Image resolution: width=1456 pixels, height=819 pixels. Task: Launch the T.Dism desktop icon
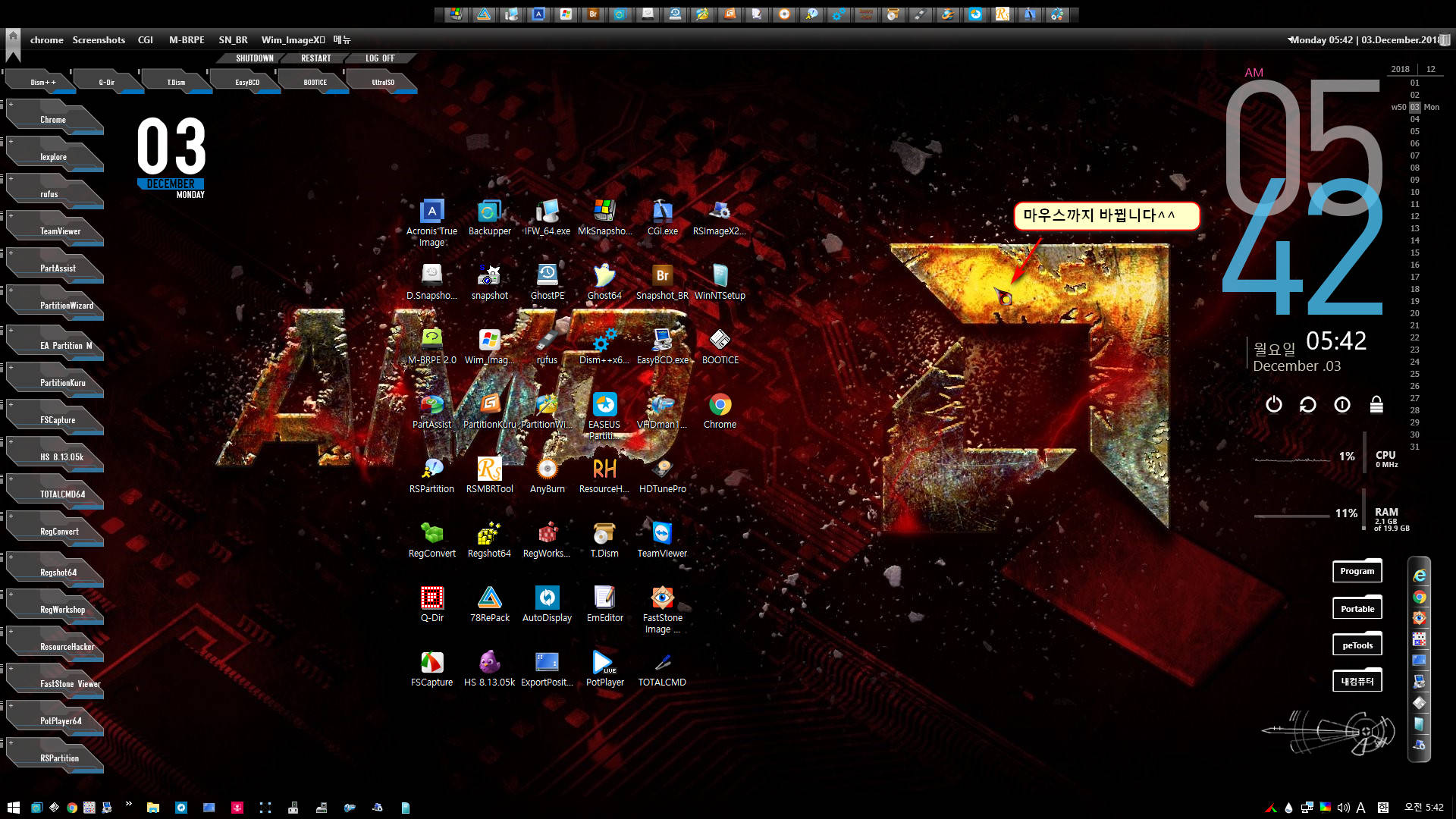[x=604, y=540]
